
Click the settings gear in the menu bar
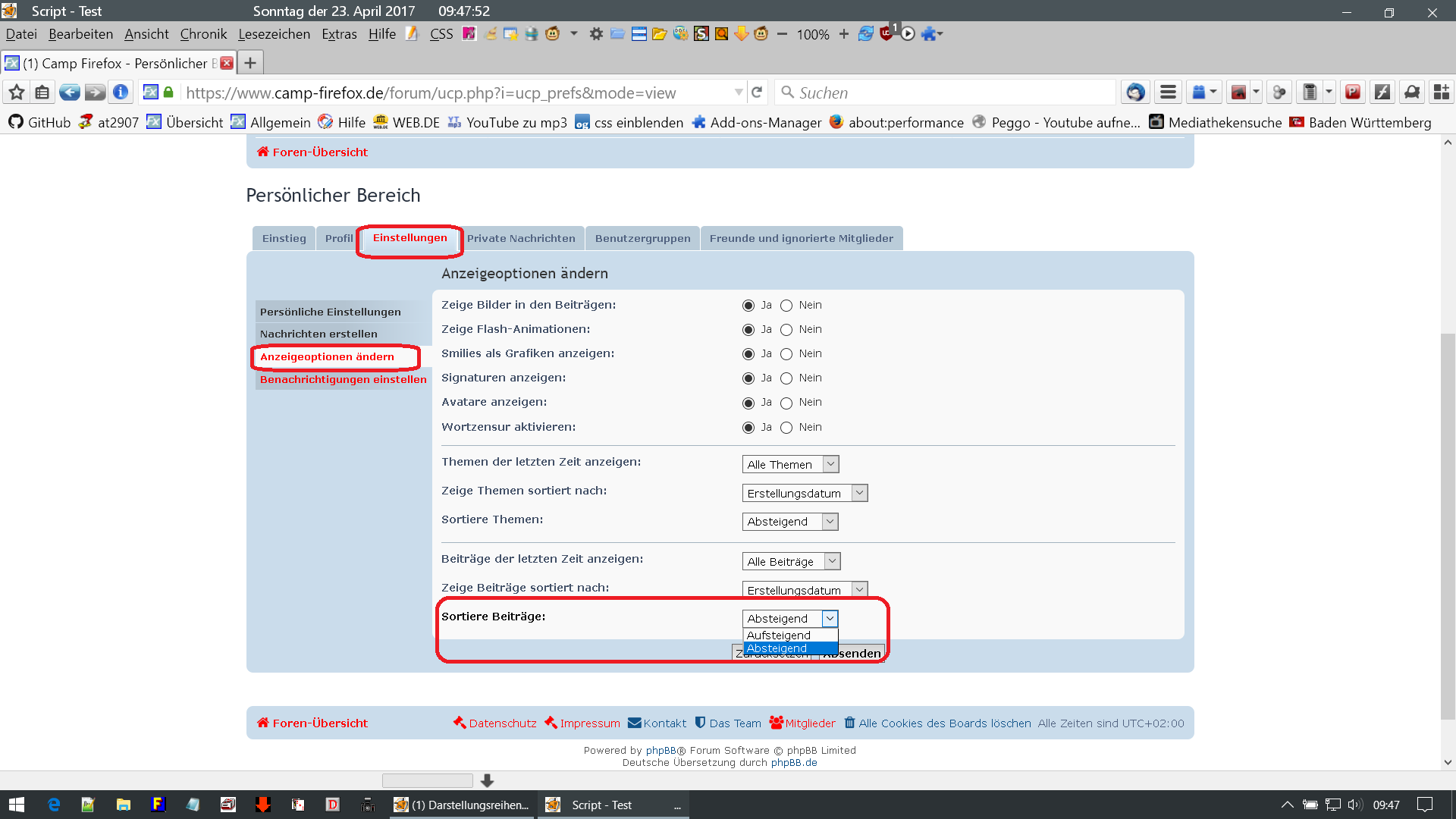coord(596,34)
